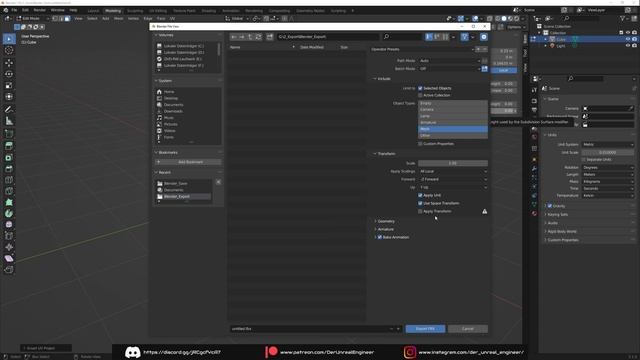This screenshot has height=360, width=640.
Task: Switch file browser to vertical list display
Action: click(x=429, y=37)
